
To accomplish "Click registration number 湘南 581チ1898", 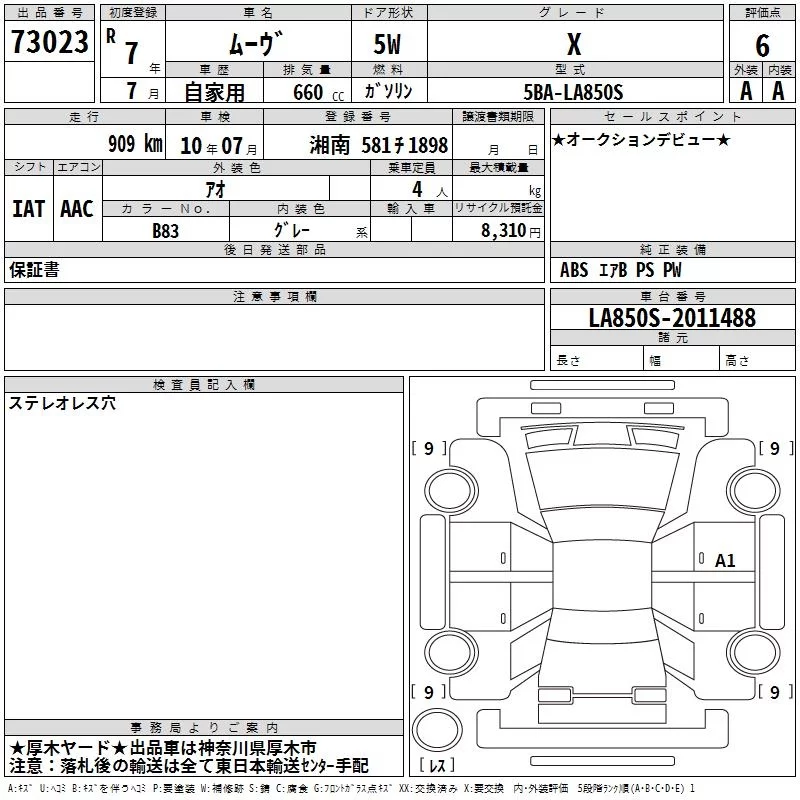I will tap(379, 145).
